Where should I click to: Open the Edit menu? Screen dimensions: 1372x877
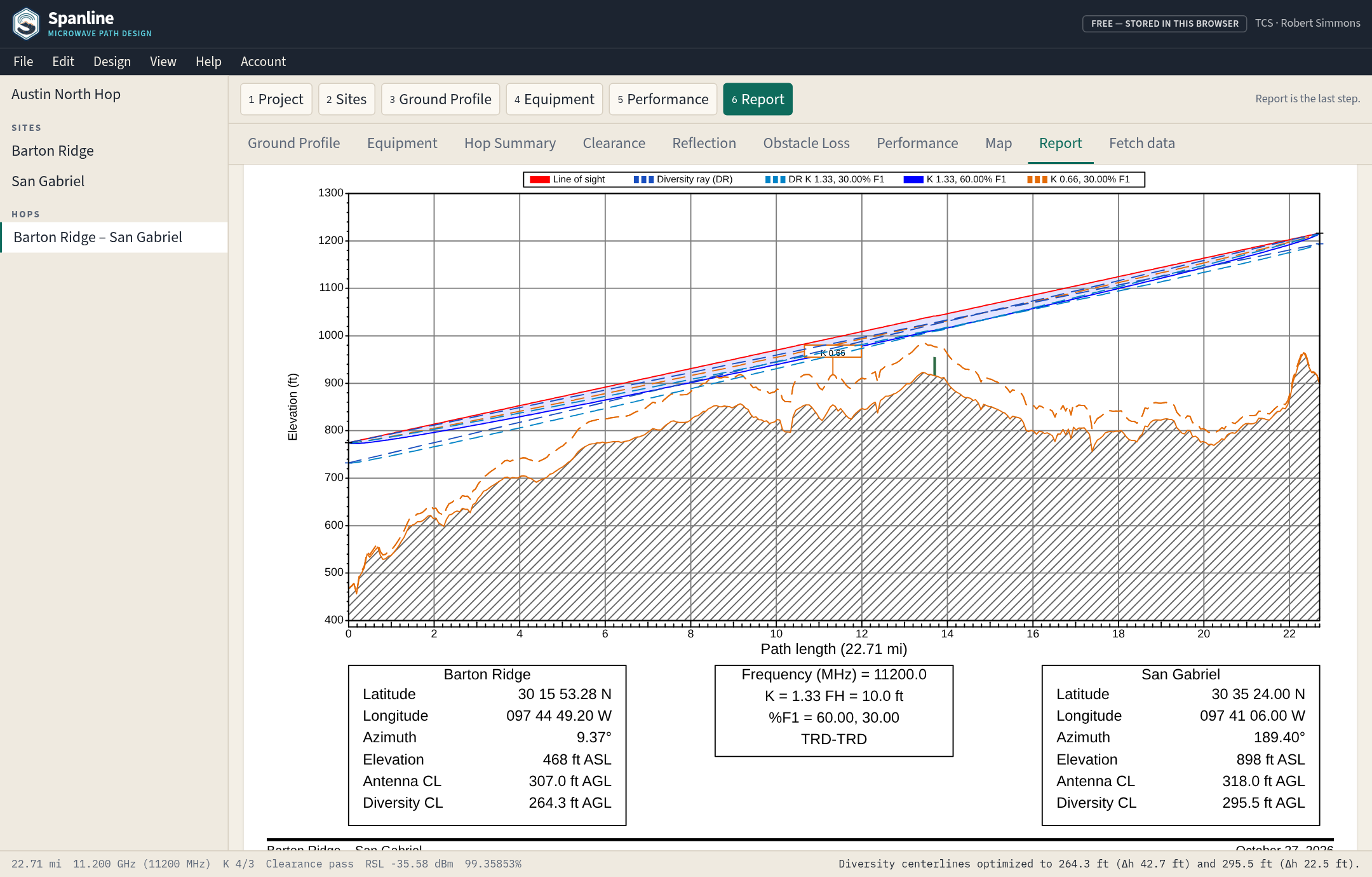[x=63, y=62]
